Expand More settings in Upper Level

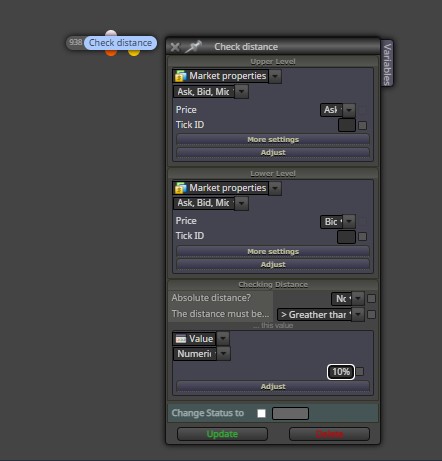tap(273, 139)
